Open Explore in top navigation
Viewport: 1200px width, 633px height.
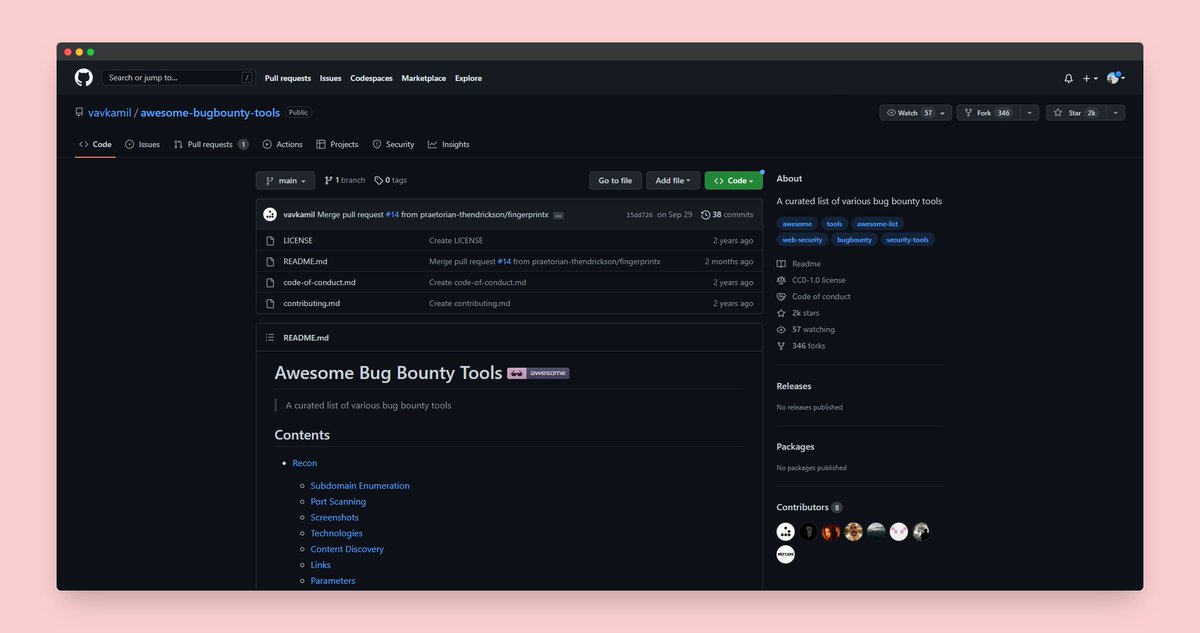pos(468,78)
